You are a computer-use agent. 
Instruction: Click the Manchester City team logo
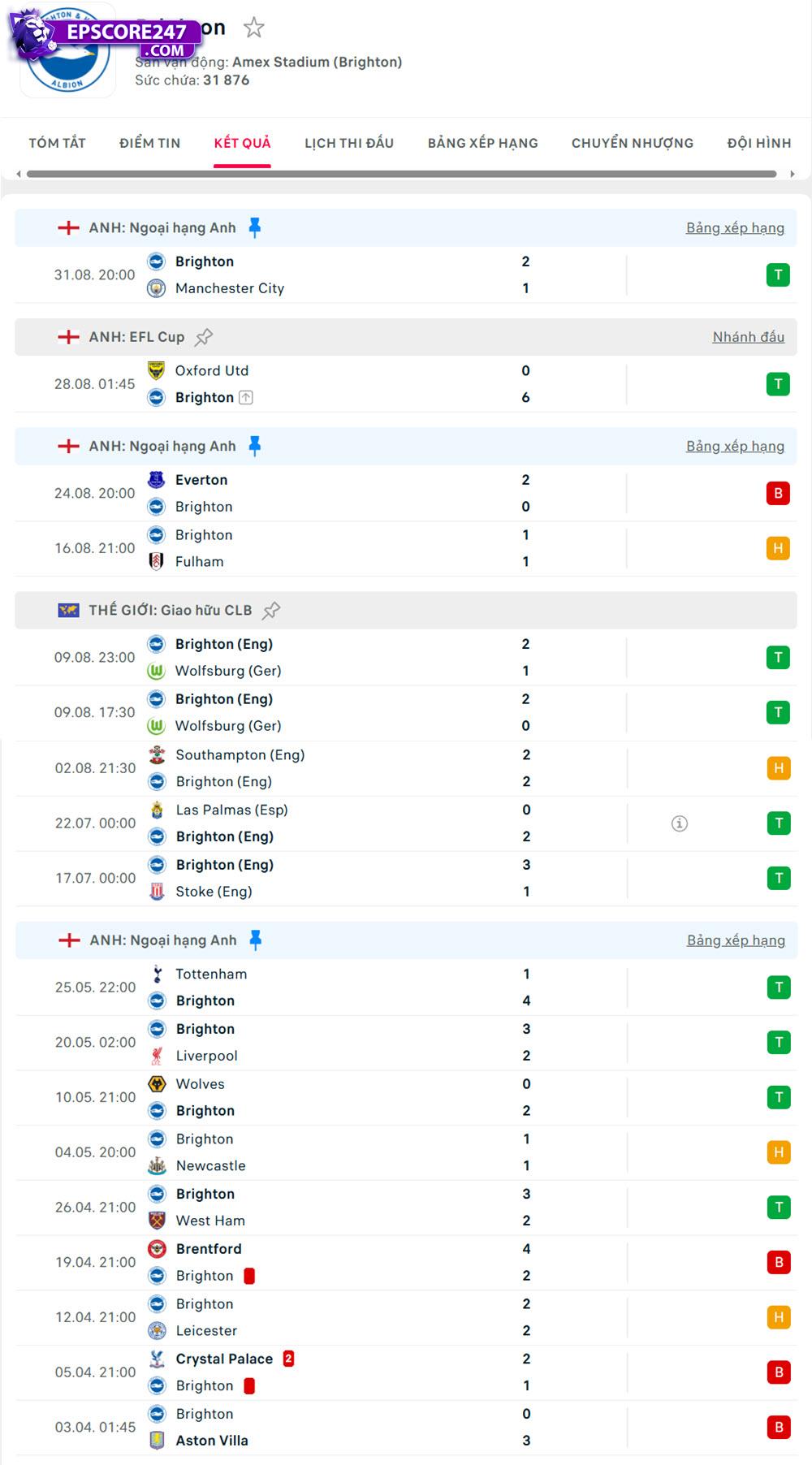click(x=156, y=288)
